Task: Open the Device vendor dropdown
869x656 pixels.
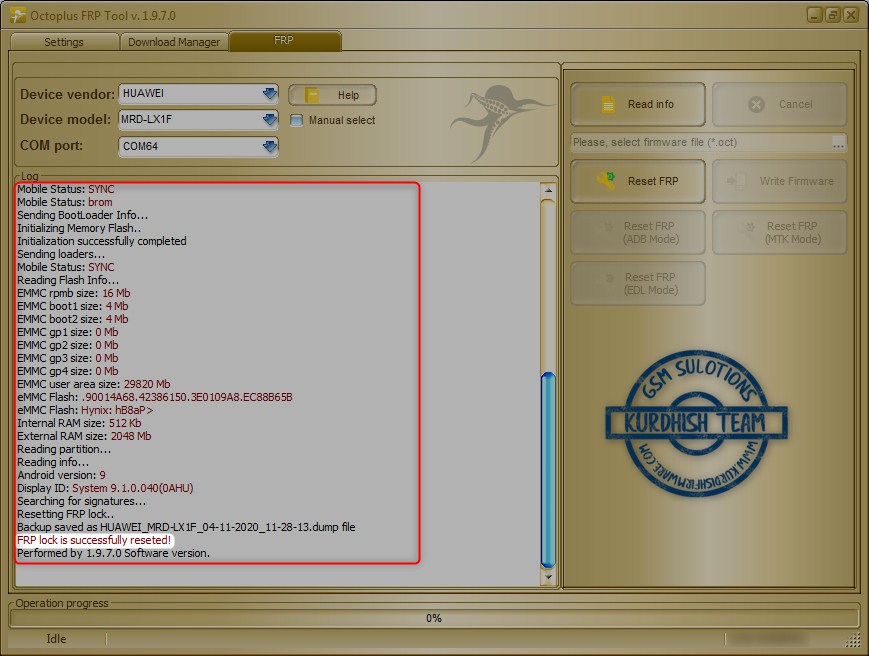Action: (x=270, y=94)
